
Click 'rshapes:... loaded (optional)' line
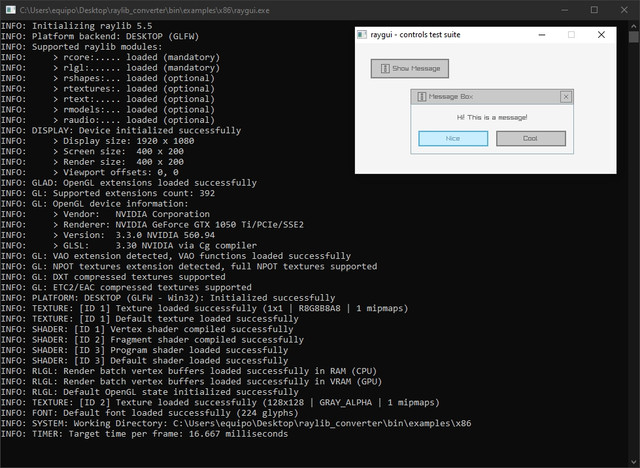coord(107,78)
